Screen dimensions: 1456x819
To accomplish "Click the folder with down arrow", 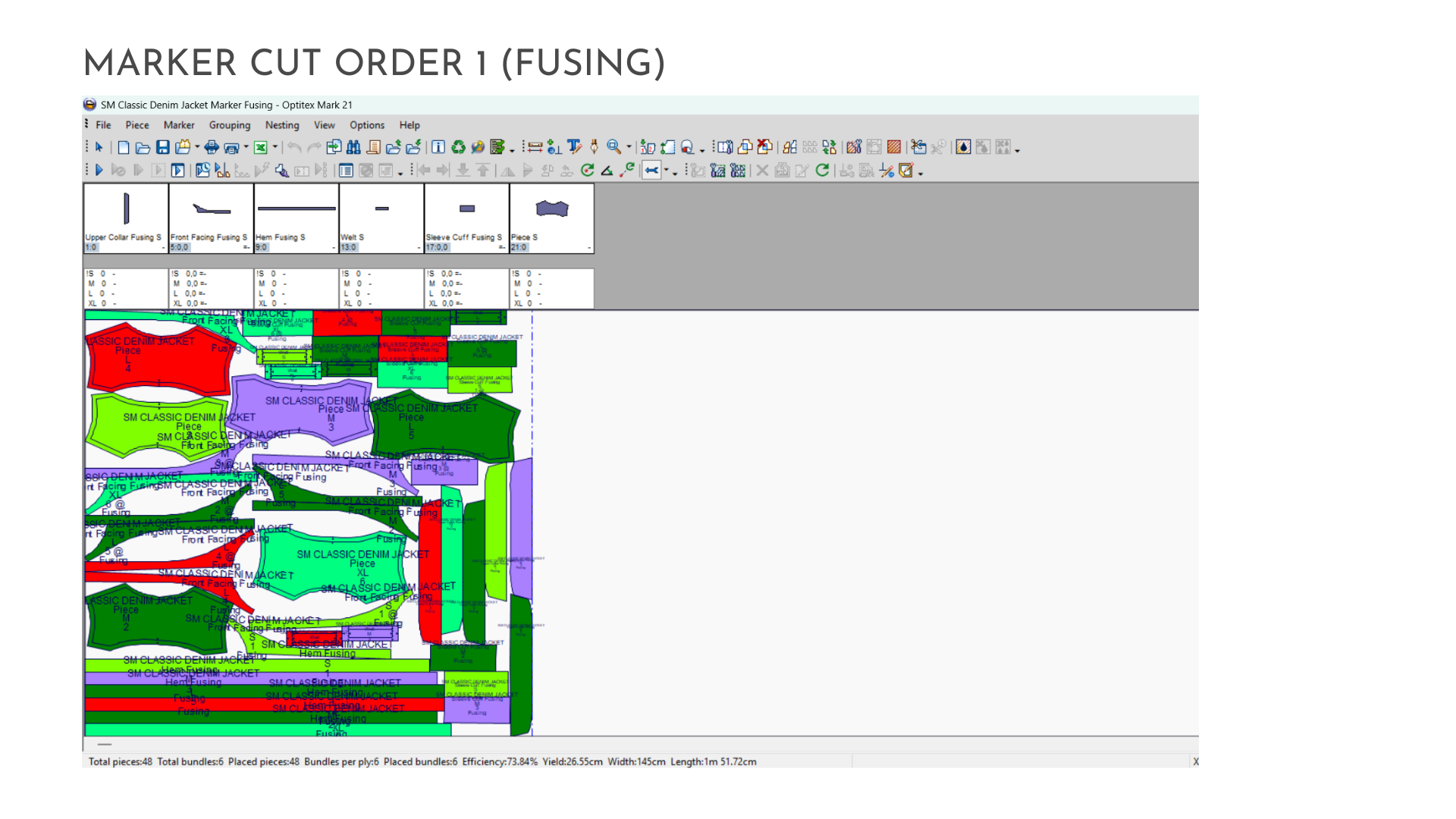I will tap(413, 147).
